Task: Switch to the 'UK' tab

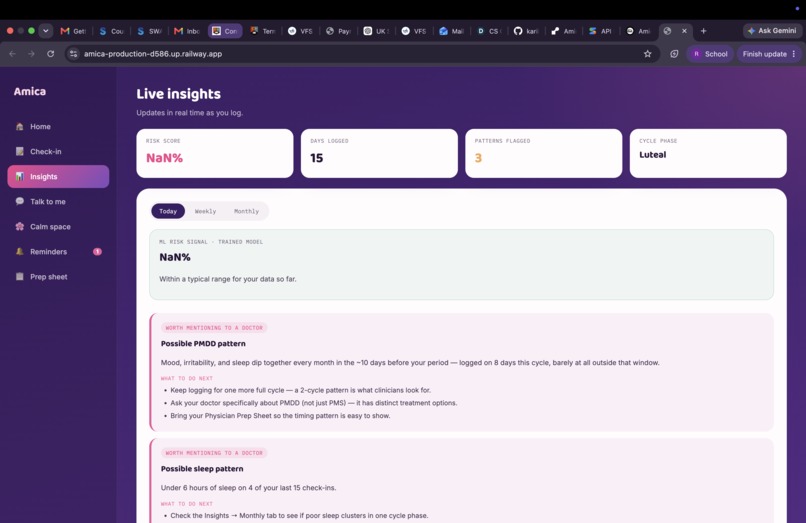Action: 376,31
